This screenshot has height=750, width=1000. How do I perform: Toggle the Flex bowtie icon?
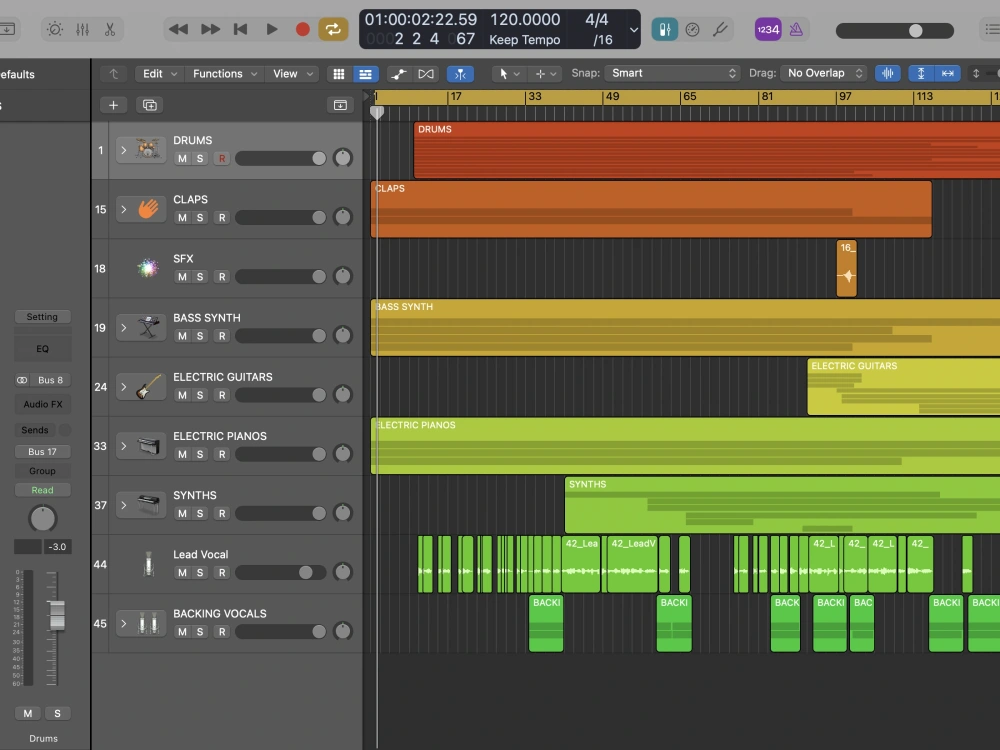[425, 74]
